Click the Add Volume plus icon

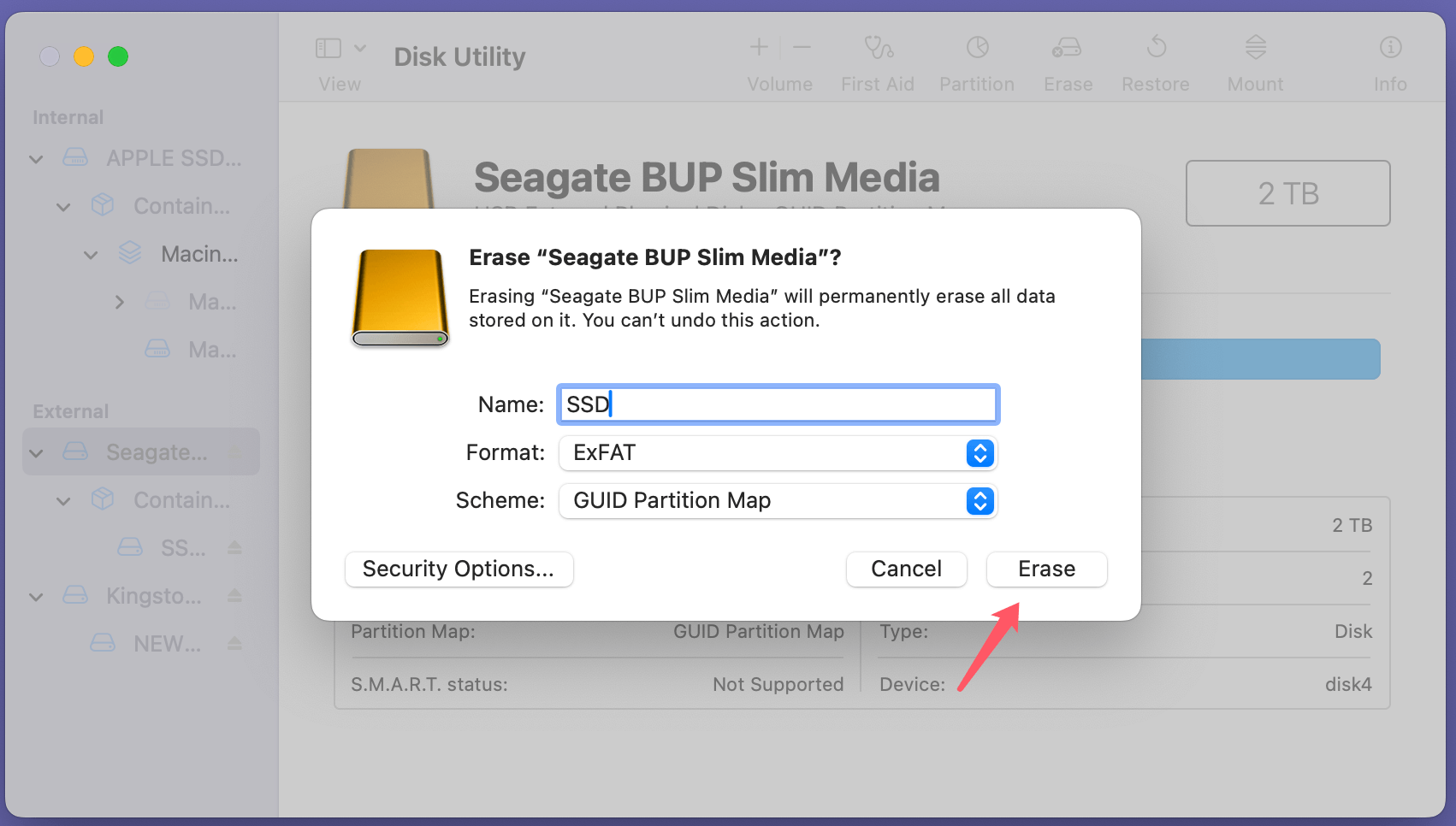(758, 47)
